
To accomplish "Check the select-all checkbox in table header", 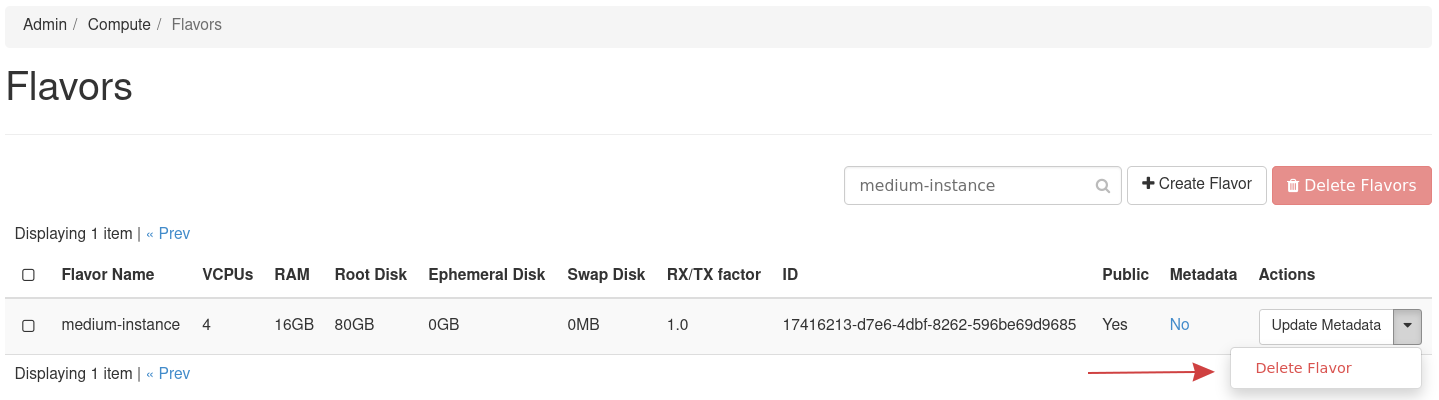I will pyautogui.click(x=28, y=275).
